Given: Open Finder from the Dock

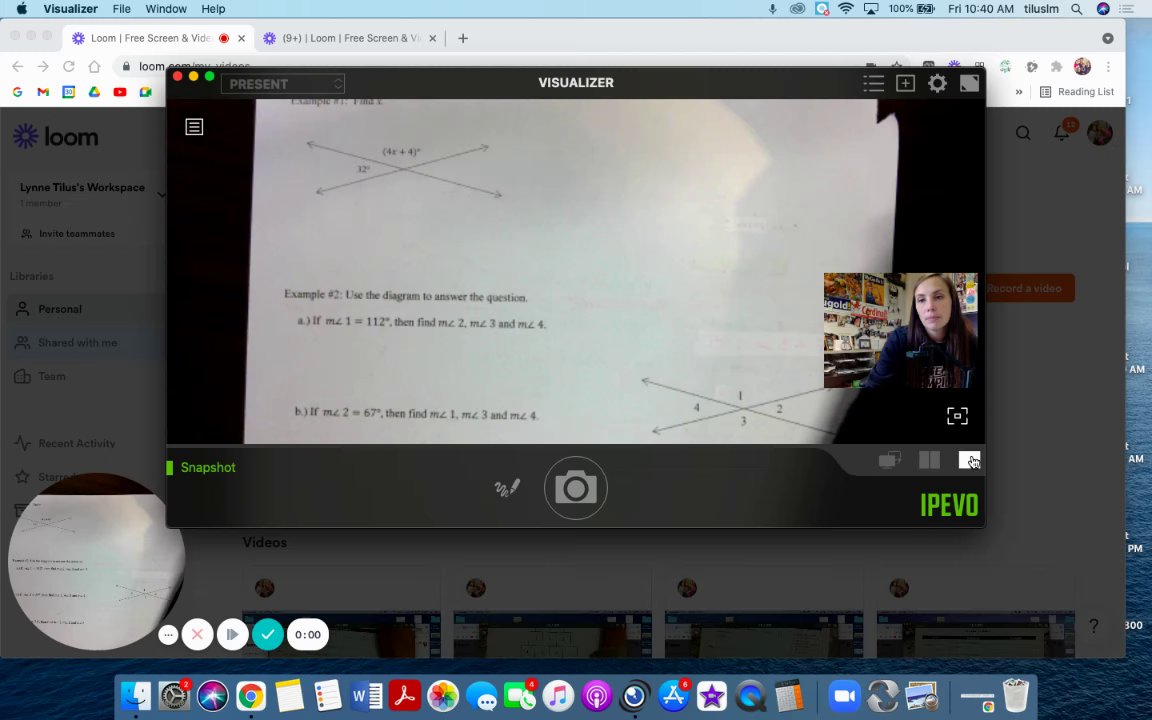Looking at the screenshot, I should (x=136, y=696).
